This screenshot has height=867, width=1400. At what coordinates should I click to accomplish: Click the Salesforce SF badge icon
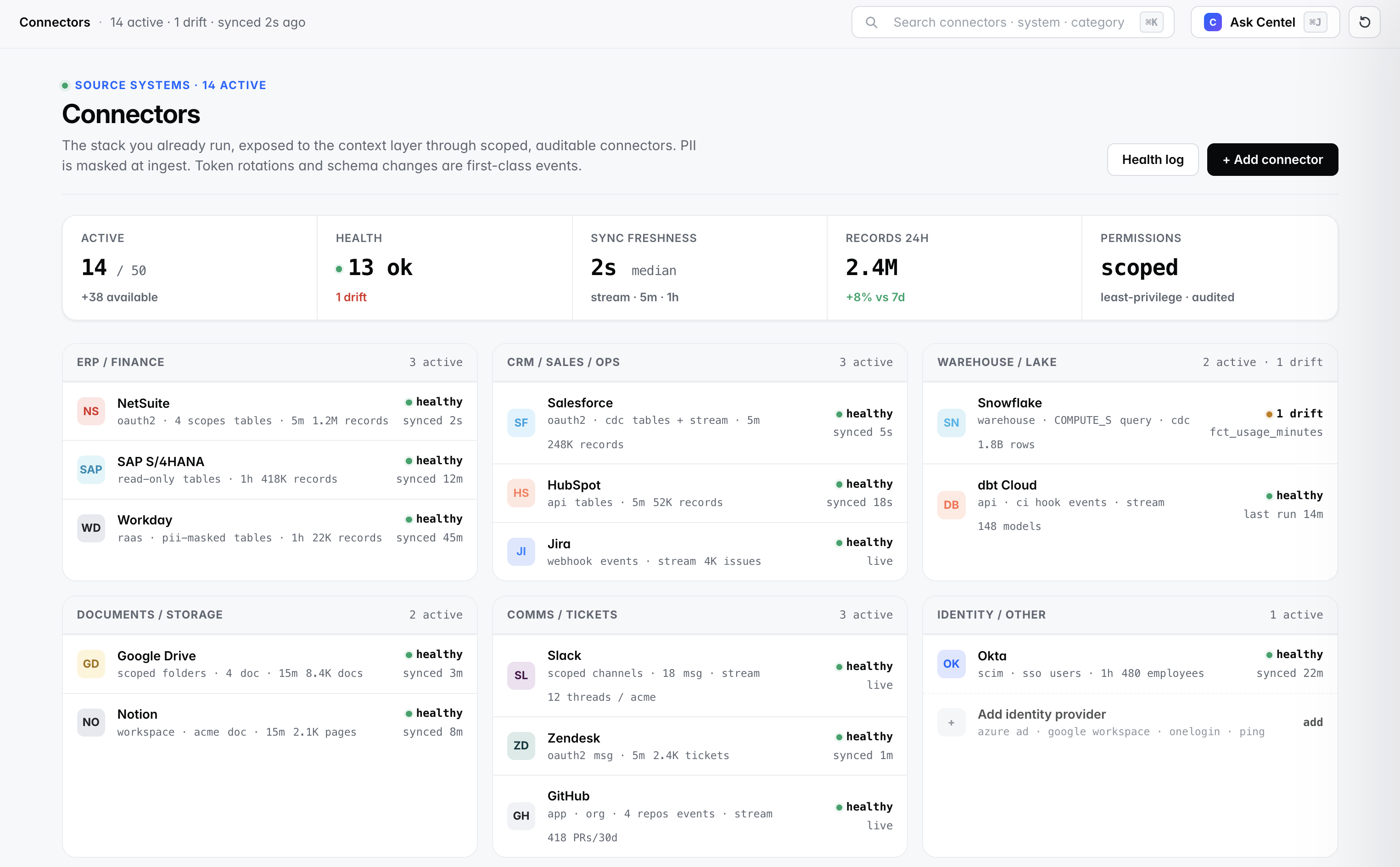click(x=521, y=422)
